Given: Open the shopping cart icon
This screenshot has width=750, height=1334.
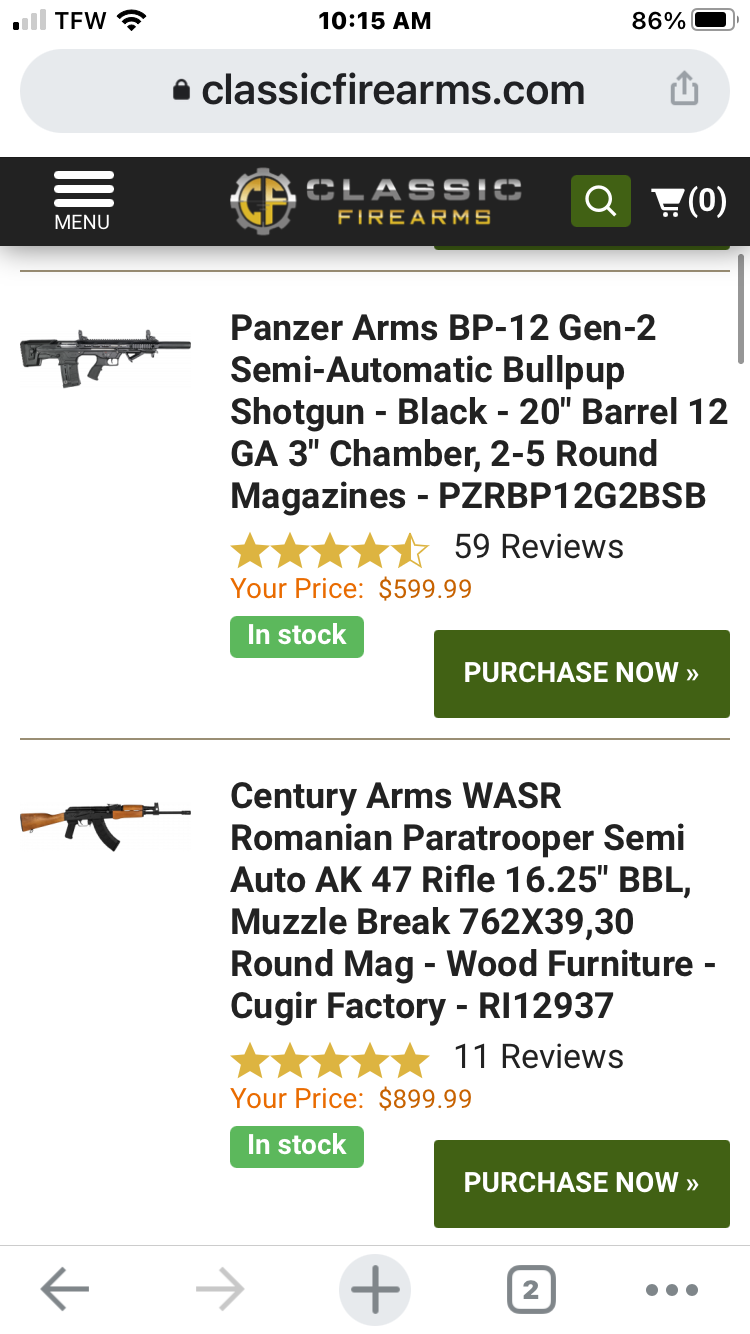Looking at the screenshot, I should 688,201.
